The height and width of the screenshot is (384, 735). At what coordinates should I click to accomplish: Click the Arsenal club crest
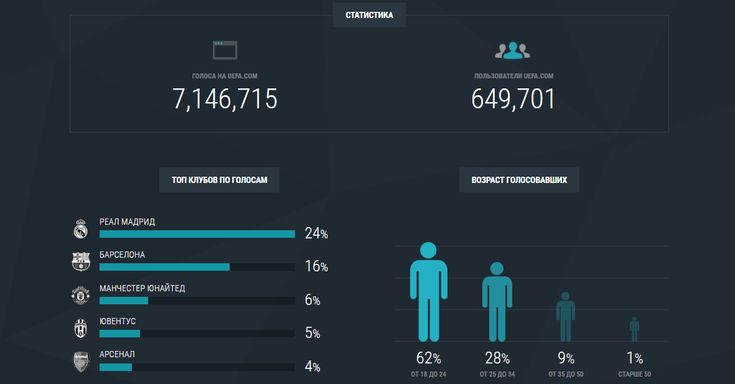81,361
